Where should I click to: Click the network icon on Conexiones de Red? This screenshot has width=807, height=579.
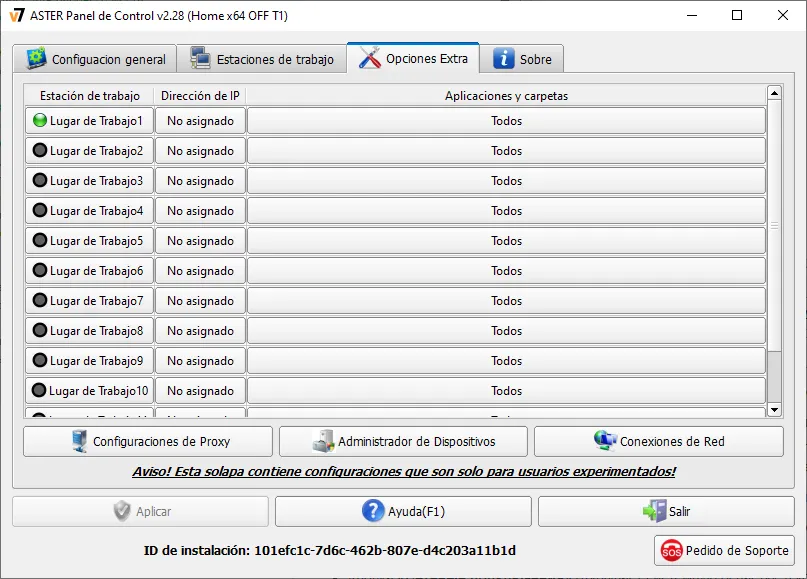point(602,440)
